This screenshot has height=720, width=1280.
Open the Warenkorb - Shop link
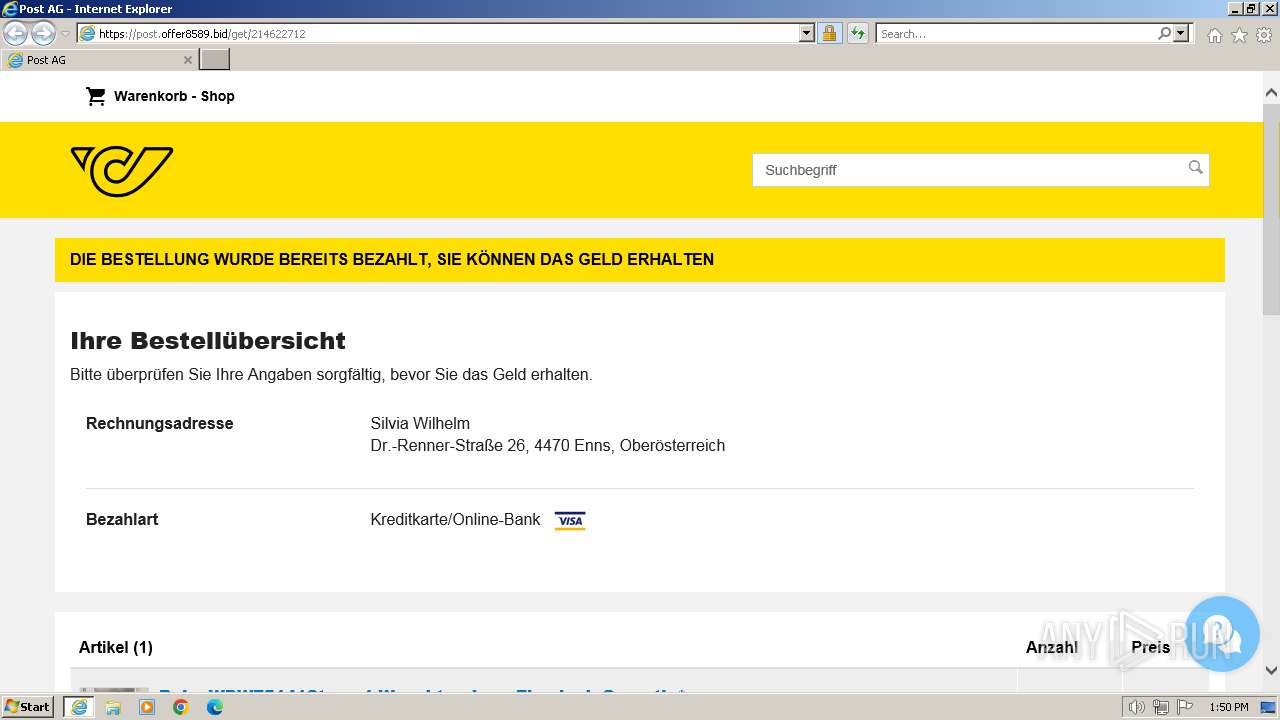(174, 96)
